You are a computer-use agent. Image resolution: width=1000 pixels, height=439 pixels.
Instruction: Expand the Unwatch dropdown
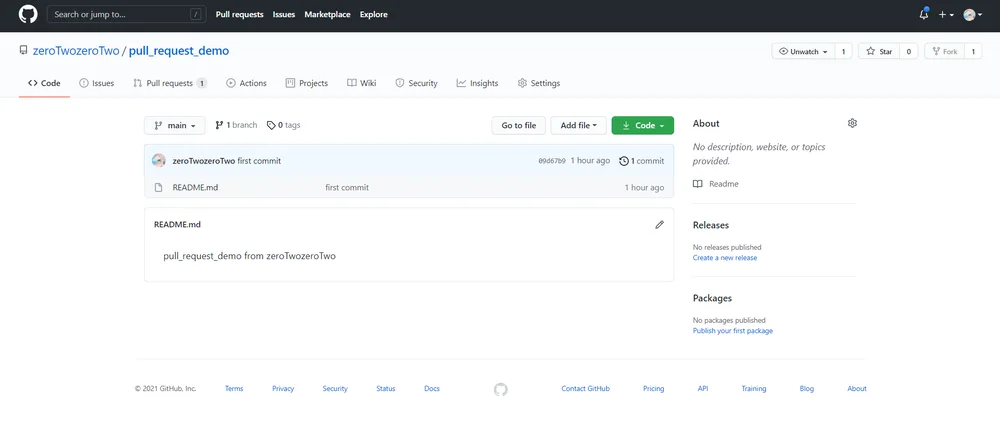pyautogui.click(x=803, y=52)
